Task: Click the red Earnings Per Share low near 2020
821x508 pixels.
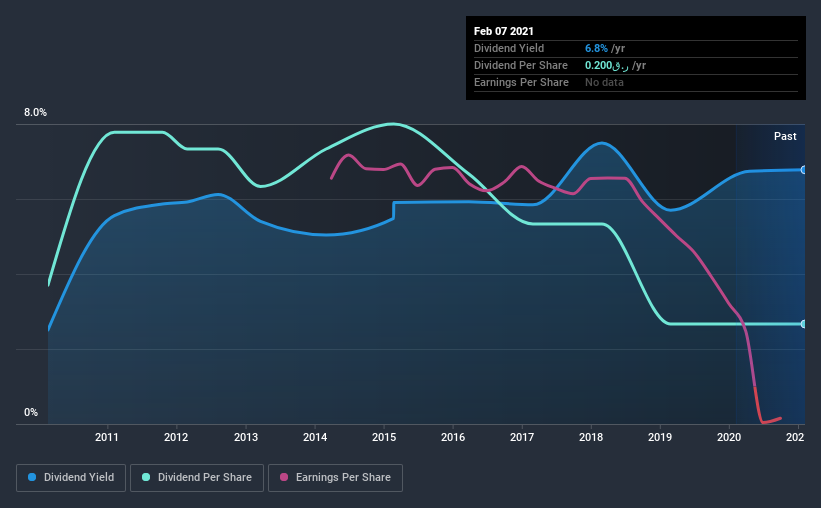Action: pos(763,422)
